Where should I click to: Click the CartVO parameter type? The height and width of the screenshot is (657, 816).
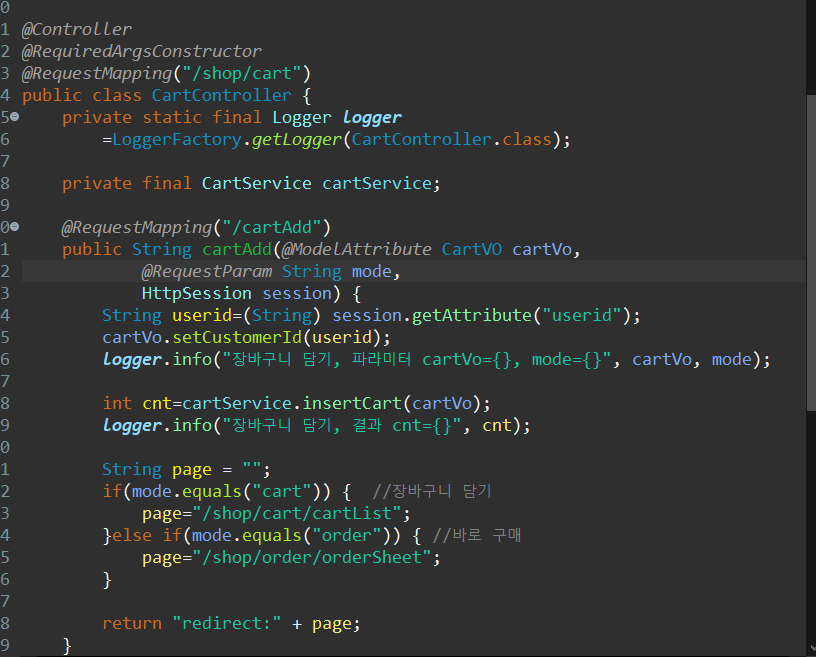[x=472, y=249]
